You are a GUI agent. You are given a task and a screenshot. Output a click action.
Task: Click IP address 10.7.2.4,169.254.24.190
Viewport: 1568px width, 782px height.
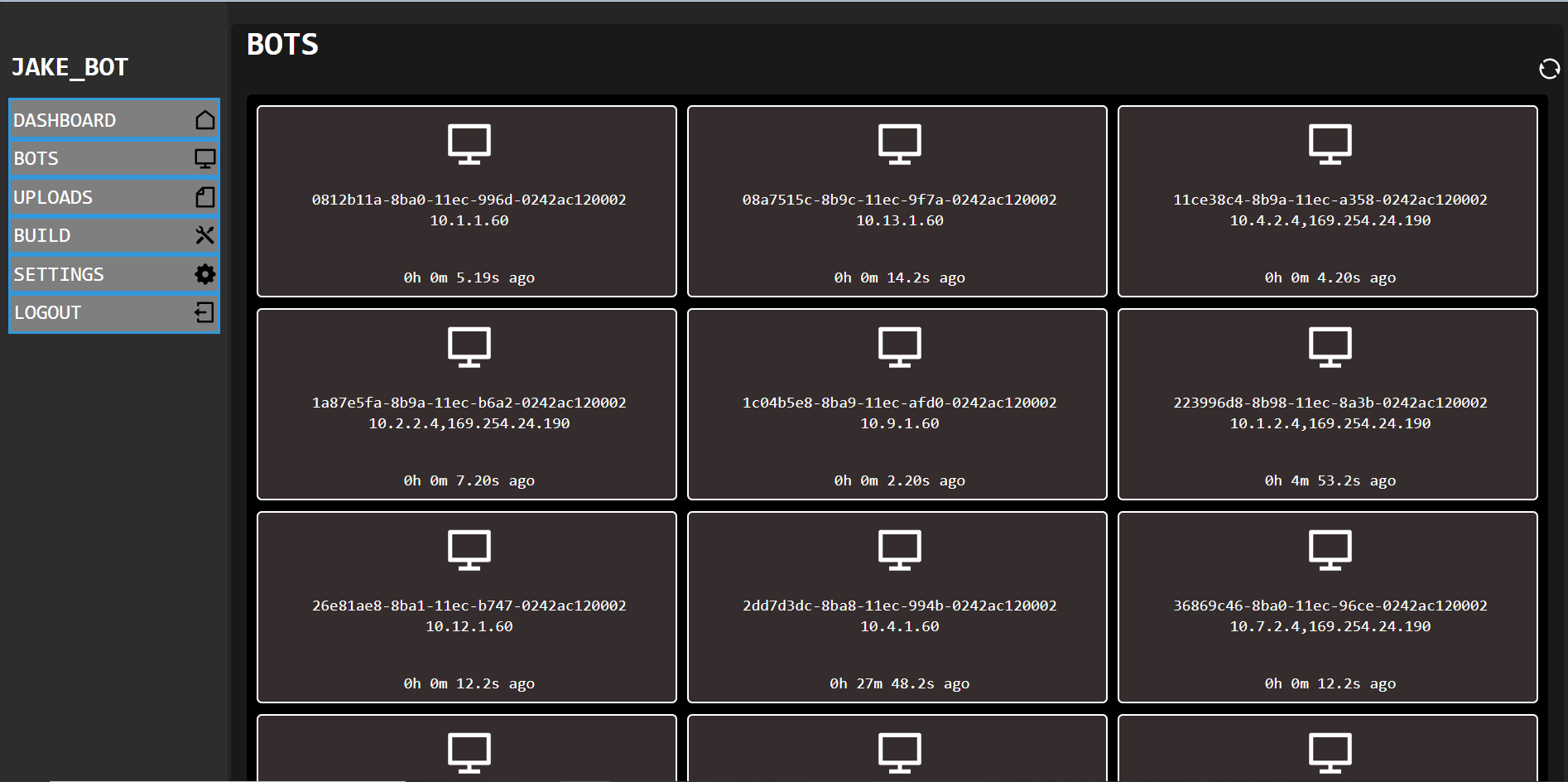point(1330,626)
